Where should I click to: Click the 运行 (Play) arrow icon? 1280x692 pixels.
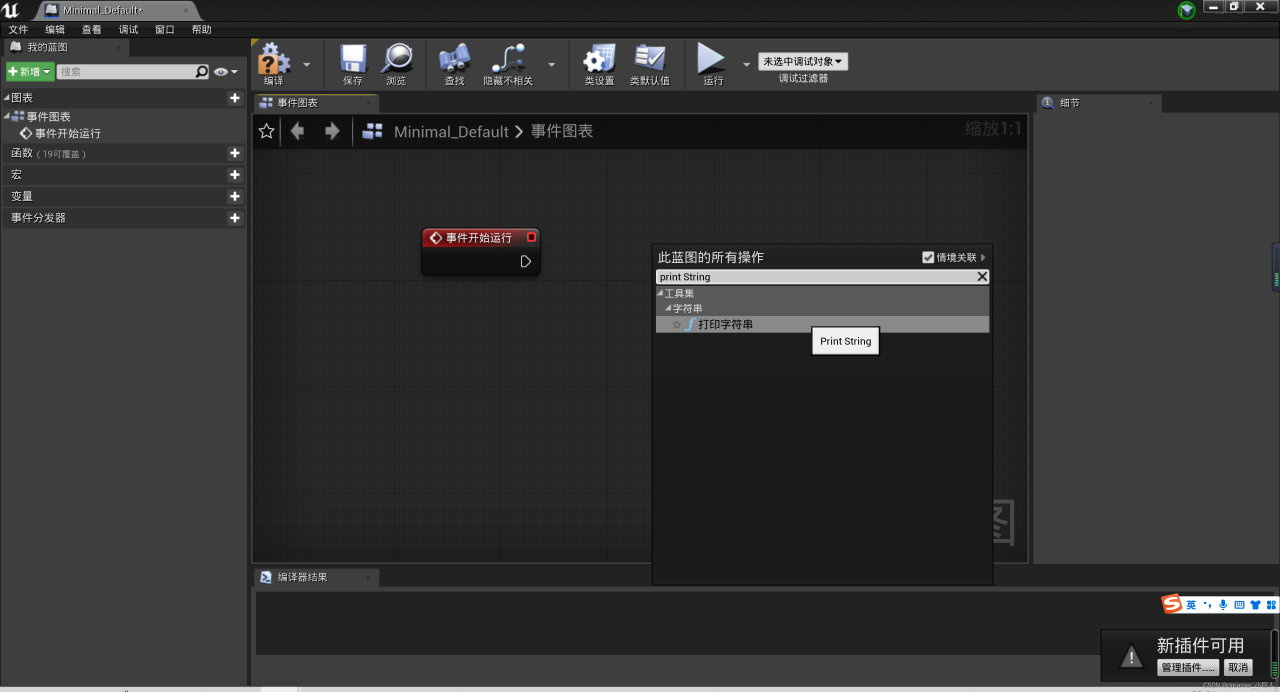click(711, 57)
